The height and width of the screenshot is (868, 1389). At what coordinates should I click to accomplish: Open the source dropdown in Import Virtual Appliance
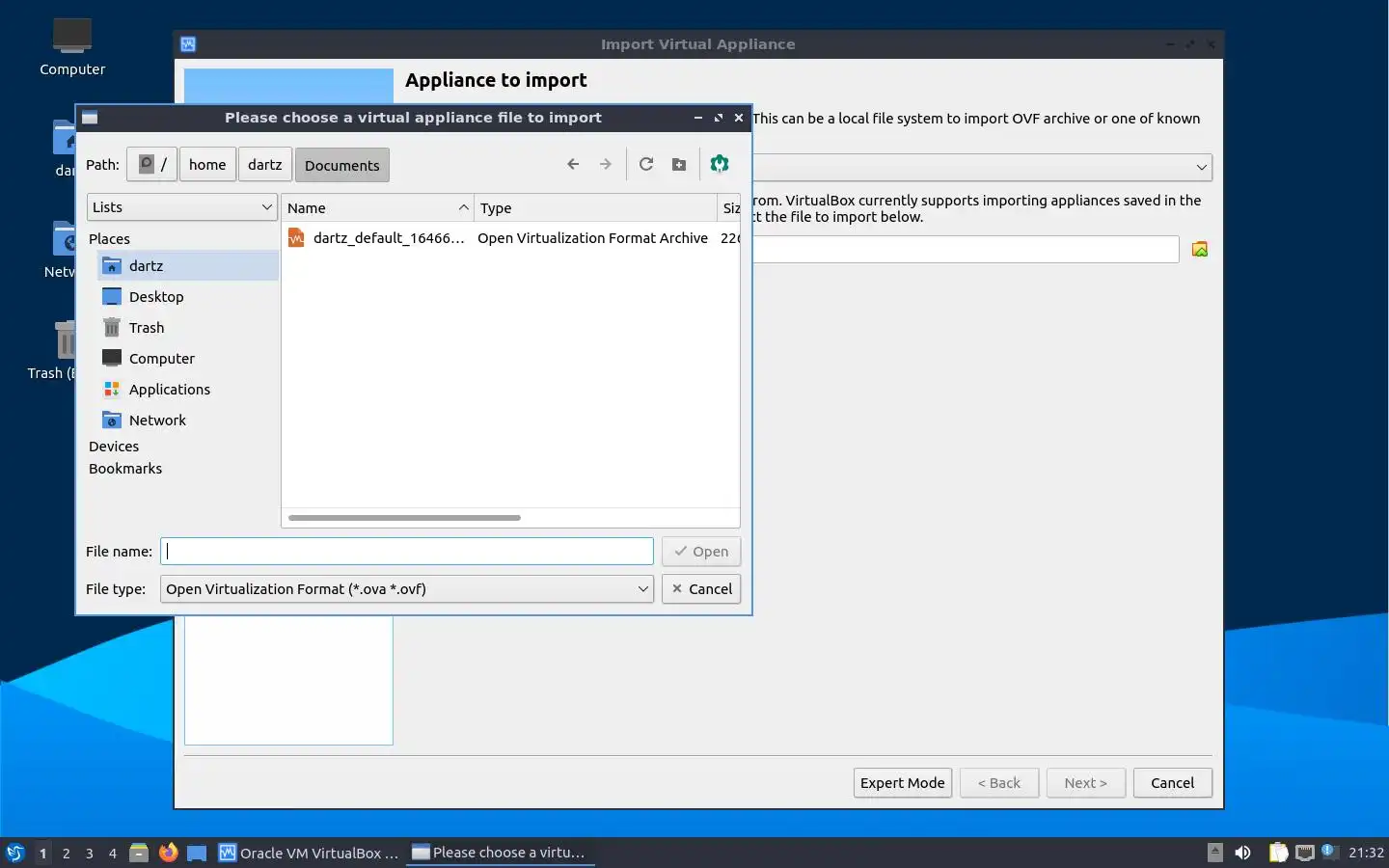(982, 168)
